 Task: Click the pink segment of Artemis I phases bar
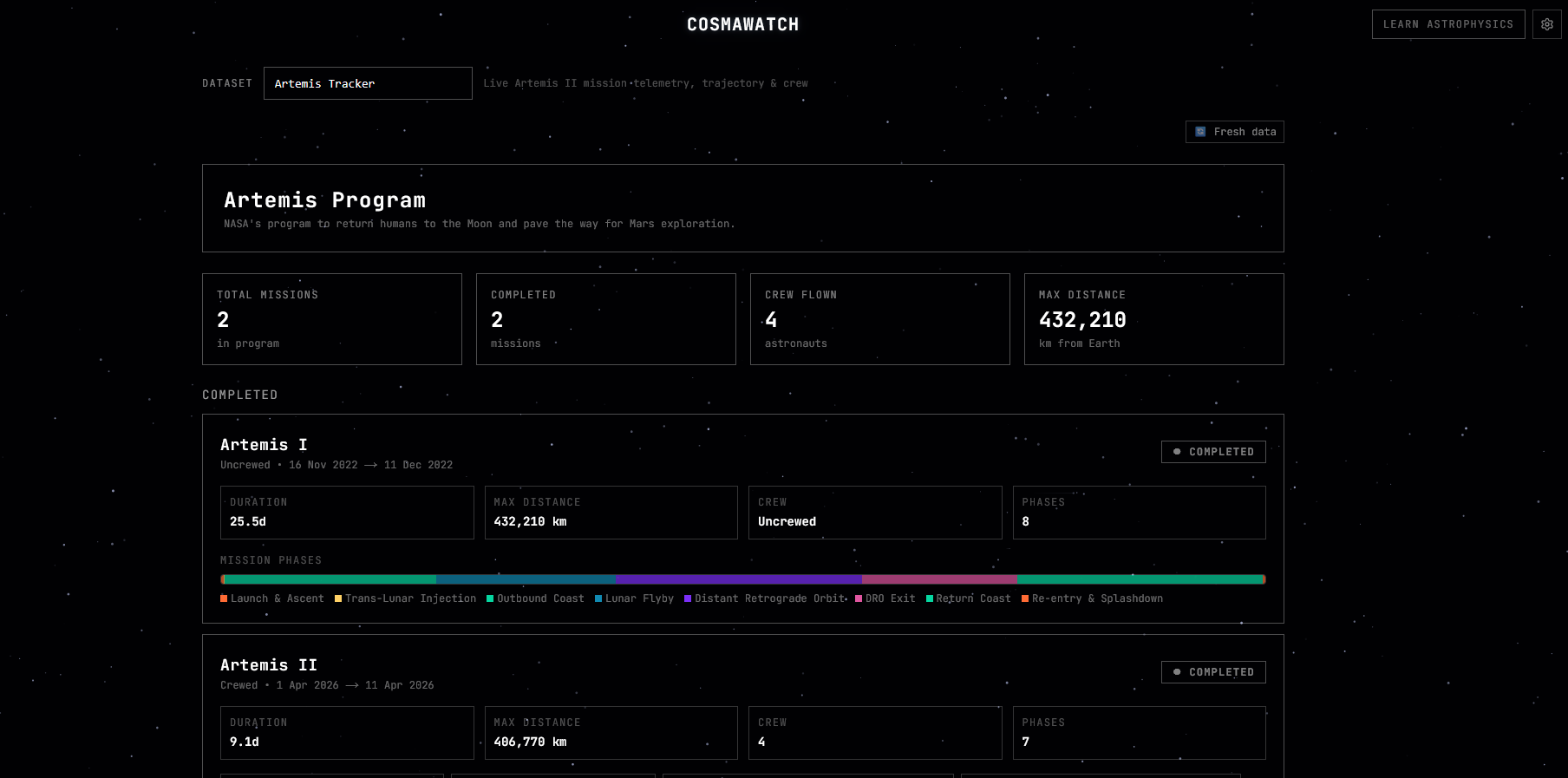939,579
